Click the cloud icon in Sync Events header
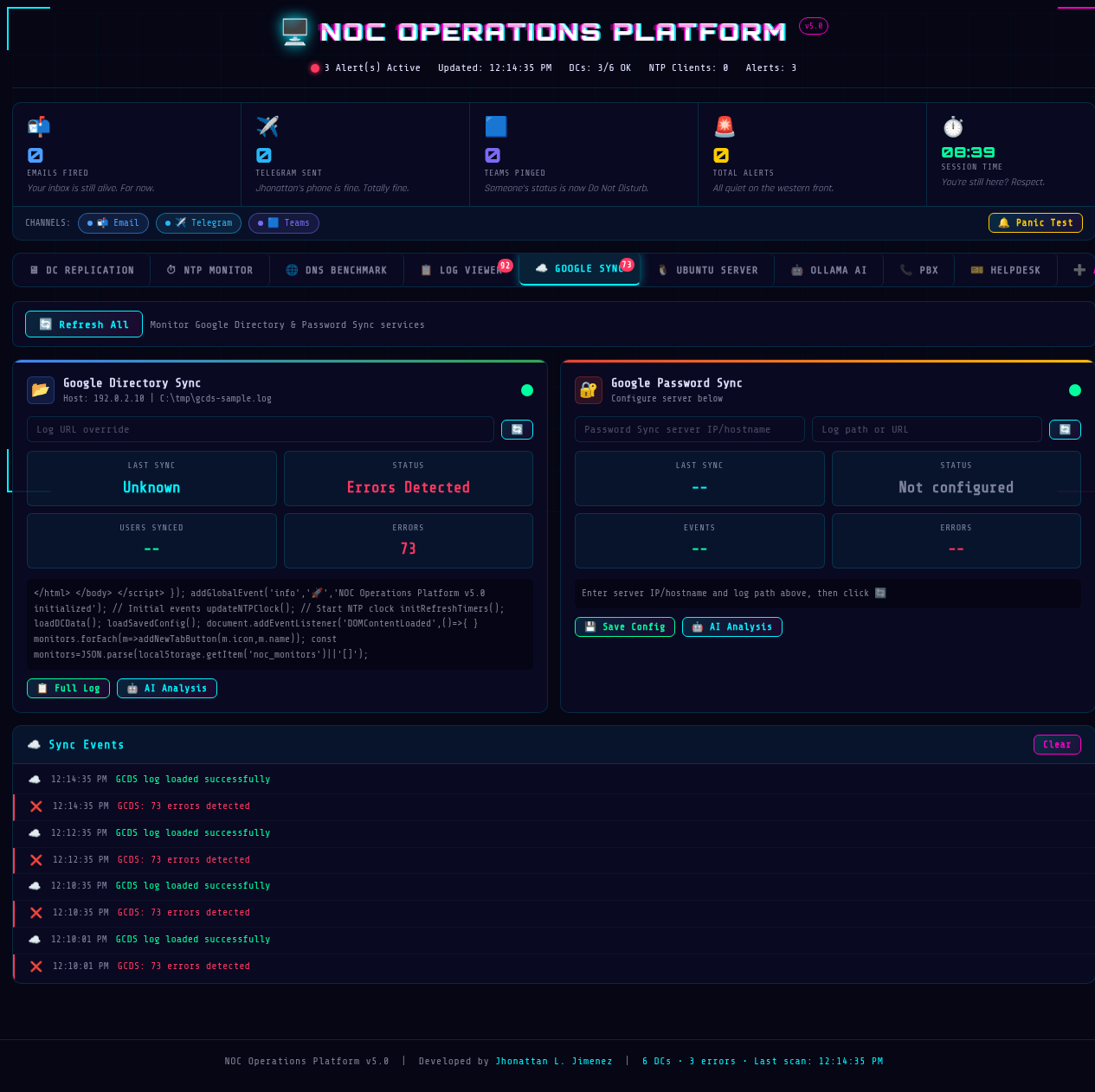Image resolution: width=1095 pixels, height=1092 pixels. (x=35, y=744)
